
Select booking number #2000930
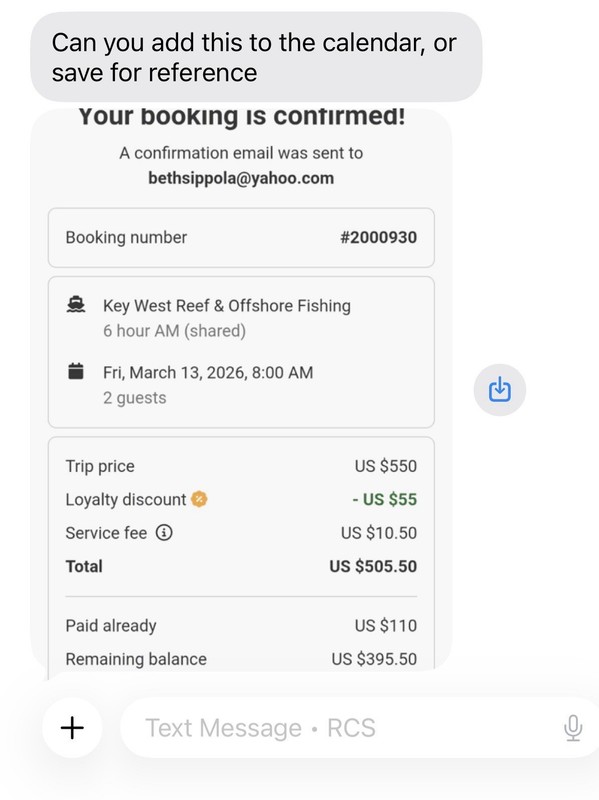(379, 237)
